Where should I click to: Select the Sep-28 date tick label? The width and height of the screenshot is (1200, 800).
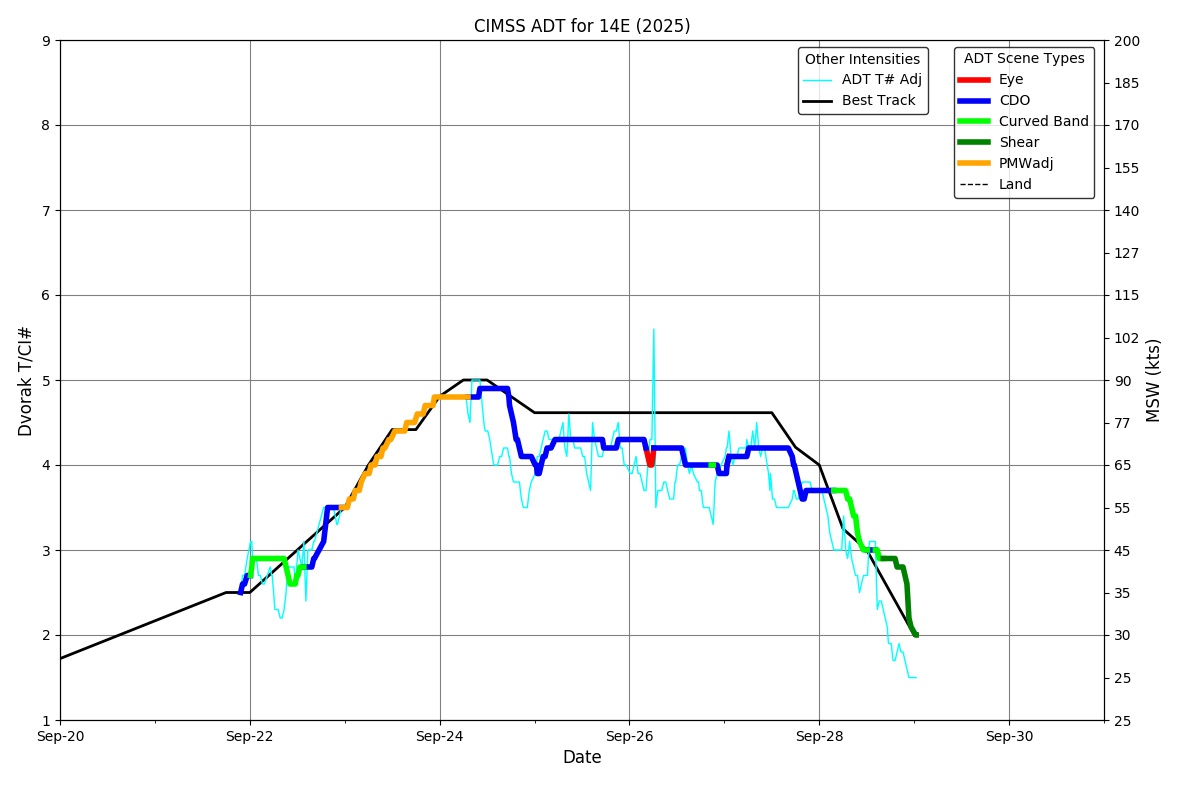point(819,736)
